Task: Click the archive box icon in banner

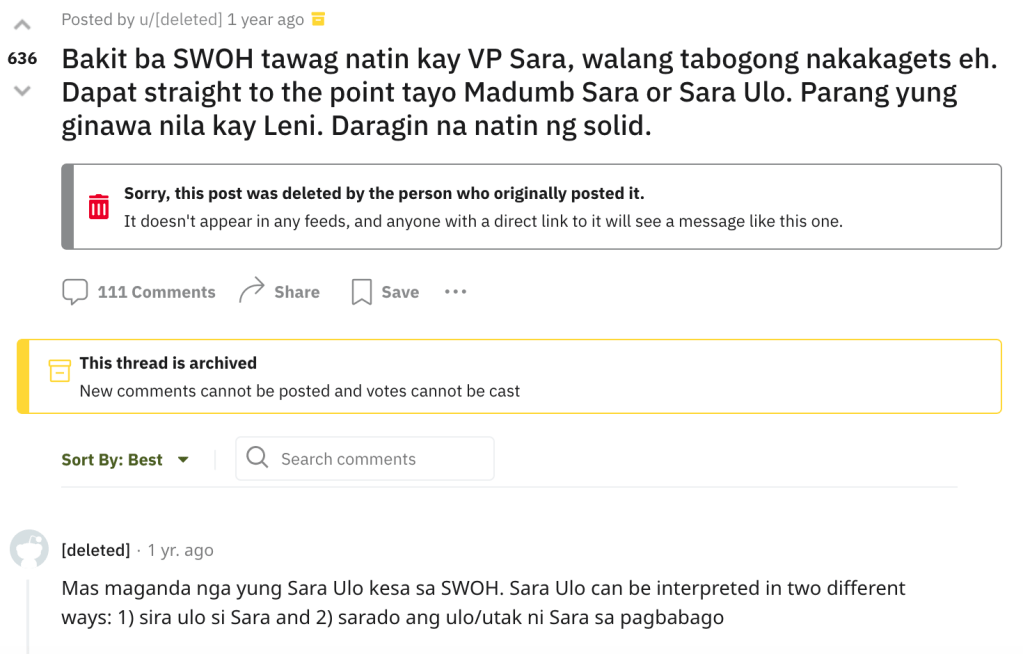Action: (x=60, y=370)
